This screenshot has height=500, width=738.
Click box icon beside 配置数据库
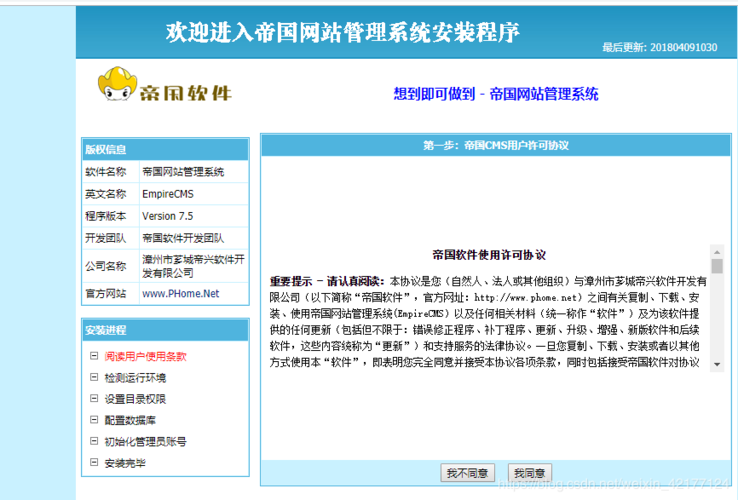click(x=94, y=419)
